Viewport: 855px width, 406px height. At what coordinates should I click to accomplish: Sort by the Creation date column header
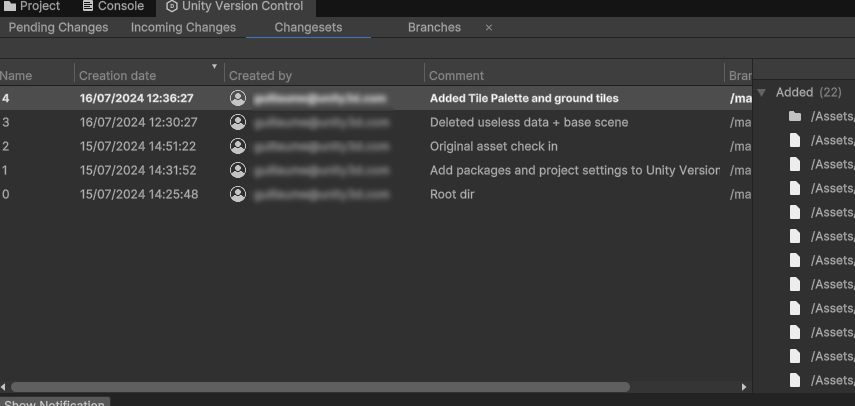(x=117, y=76)
